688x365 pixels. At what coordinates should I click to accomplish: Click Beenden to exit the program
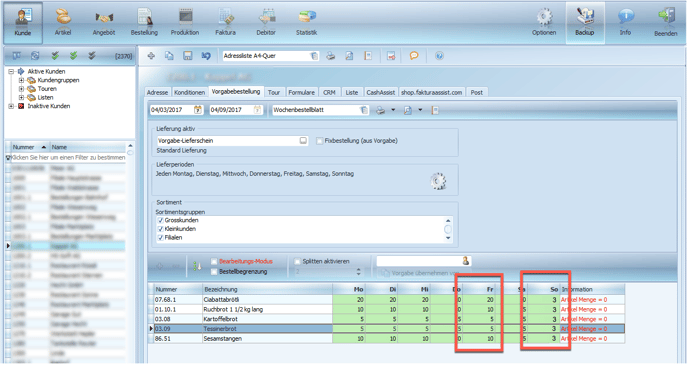pos(666,23)
